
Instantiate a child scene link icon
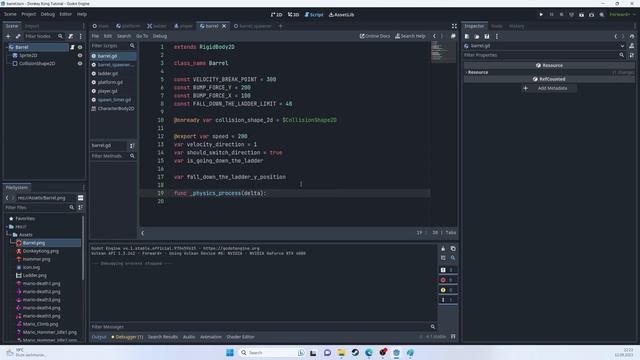[18, 36]
